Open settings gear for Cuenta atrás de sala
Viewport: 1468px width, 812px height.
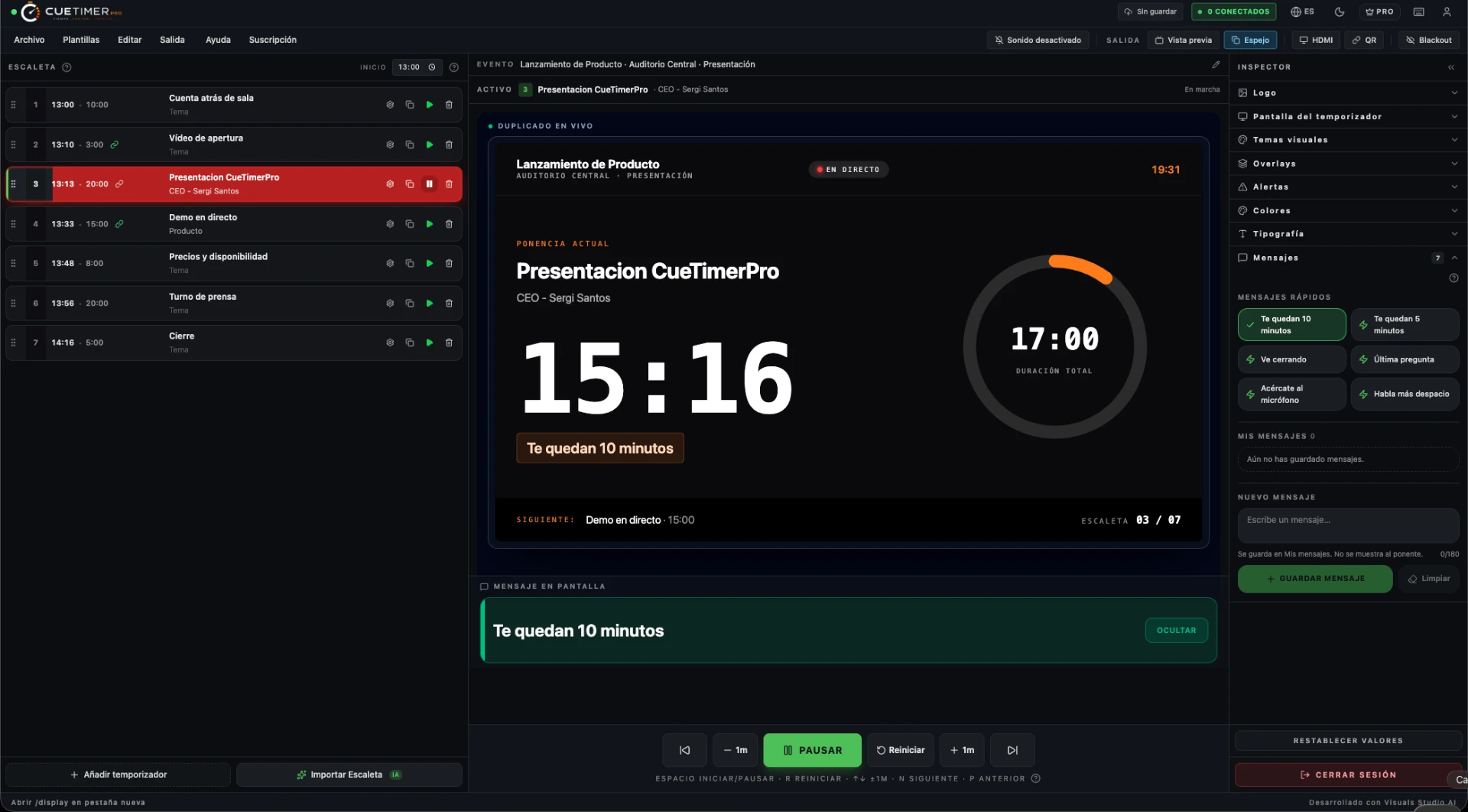pos(390,105)
